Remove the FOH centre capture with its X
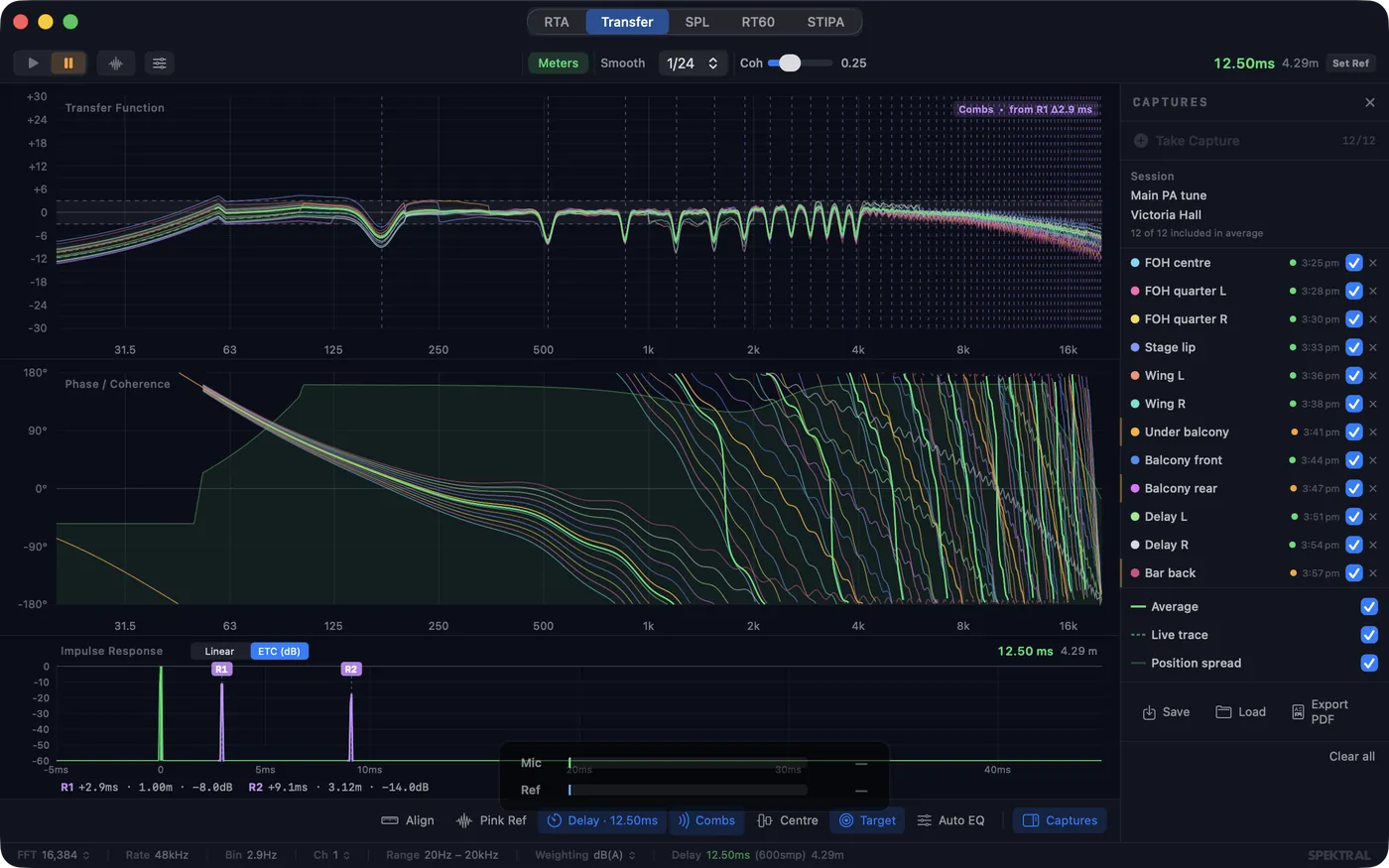 pyautogui.click(x=1373, y=263)
